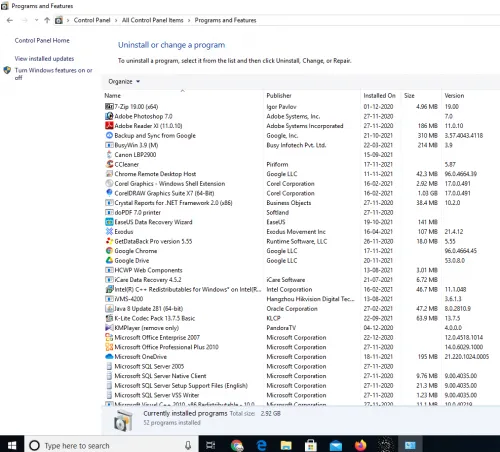Select the K-Lite Codec Pack icon
Viewport: 500px width, 452px height.
(x=109, y=318)
